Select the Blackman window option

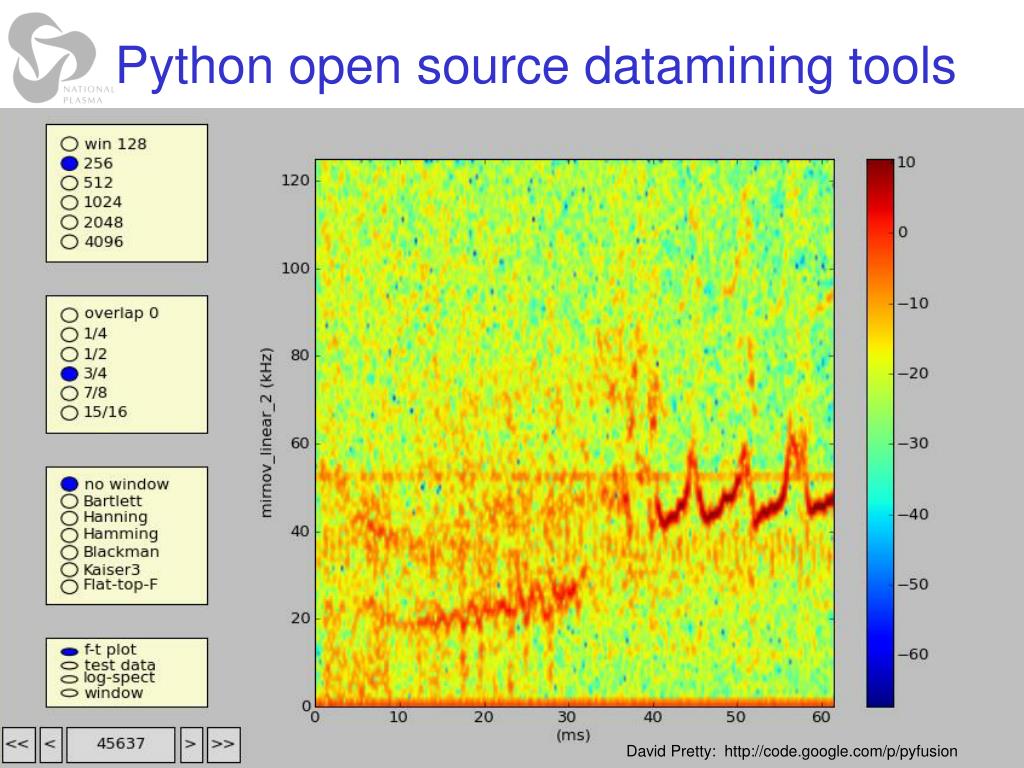tap(69, 552)
